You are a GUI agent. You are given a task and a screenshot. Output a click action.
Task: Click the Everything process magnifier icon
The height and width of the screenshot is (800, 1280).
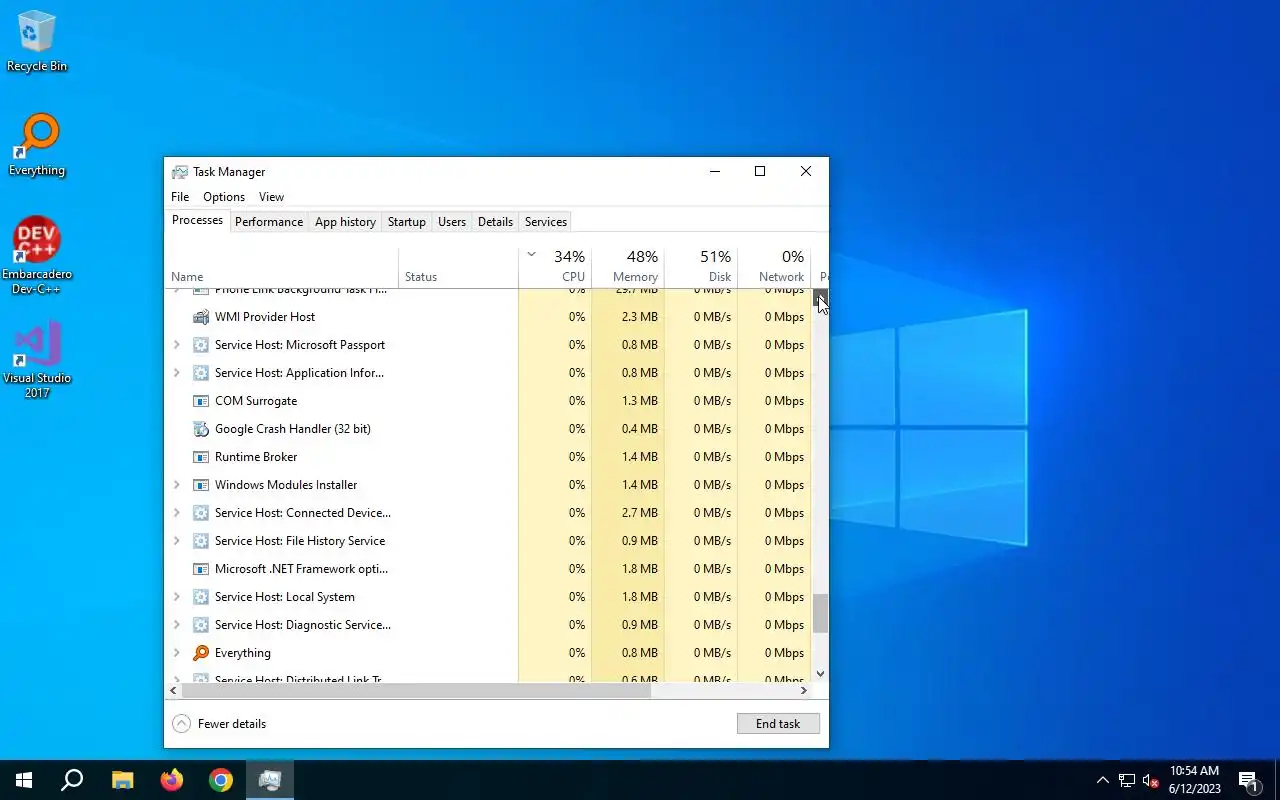point(200,653)
